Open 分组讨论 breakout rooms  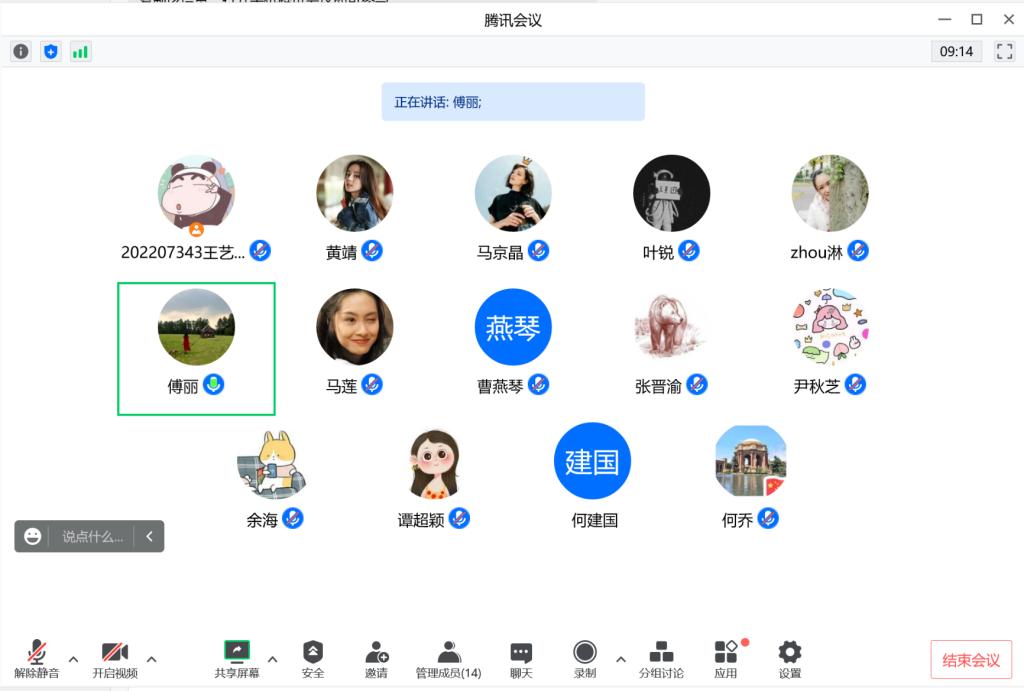661,659
